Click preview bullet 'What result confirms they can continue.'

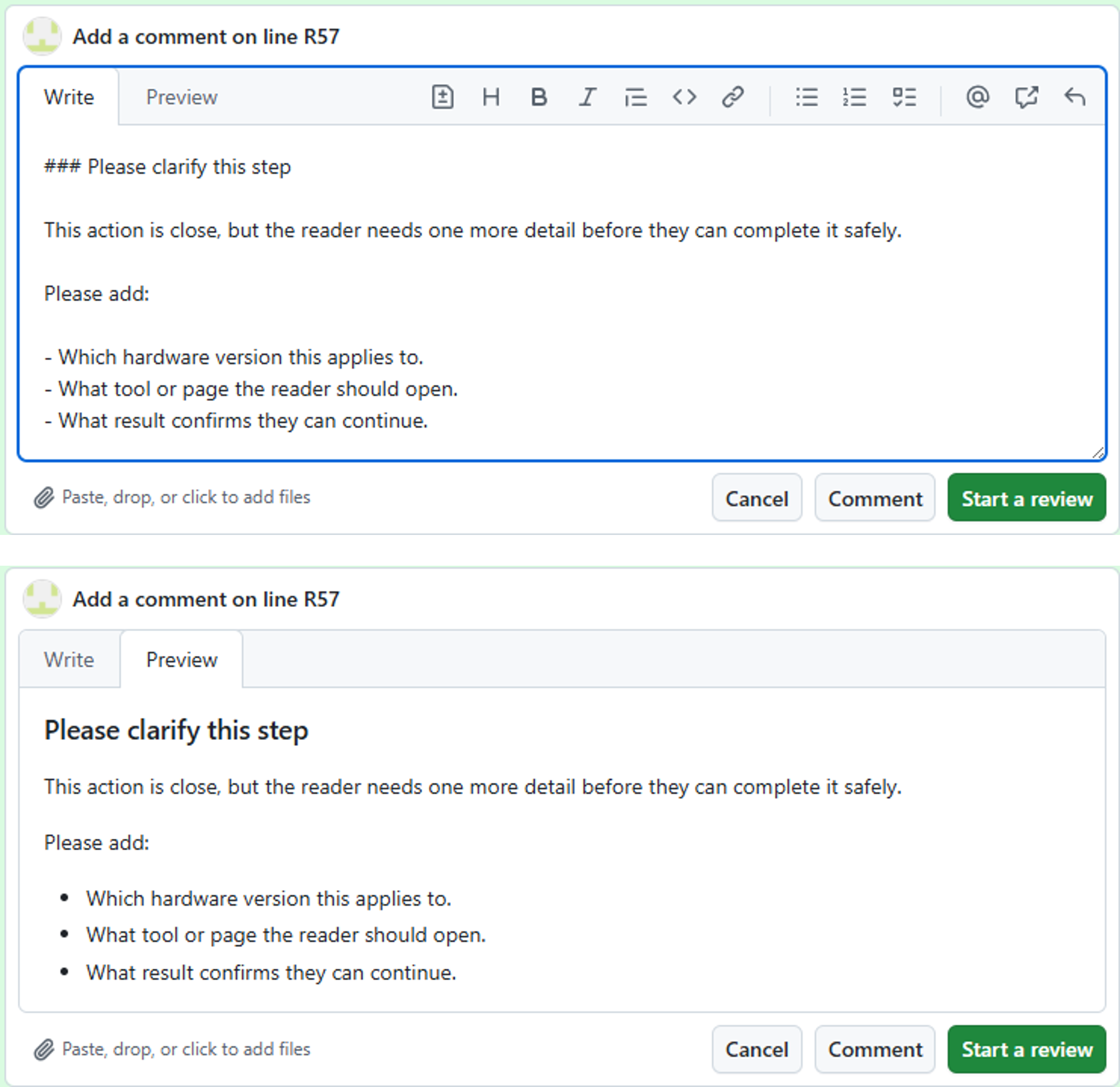(x=271, y=973)
